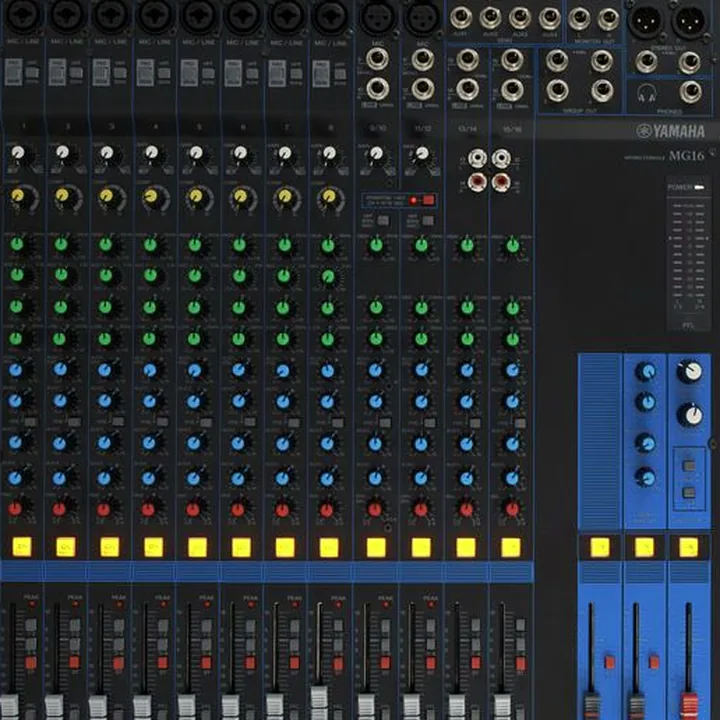
Task: Click the left STEREO OUT XLR connector
Action: click(x=644, y=20)
